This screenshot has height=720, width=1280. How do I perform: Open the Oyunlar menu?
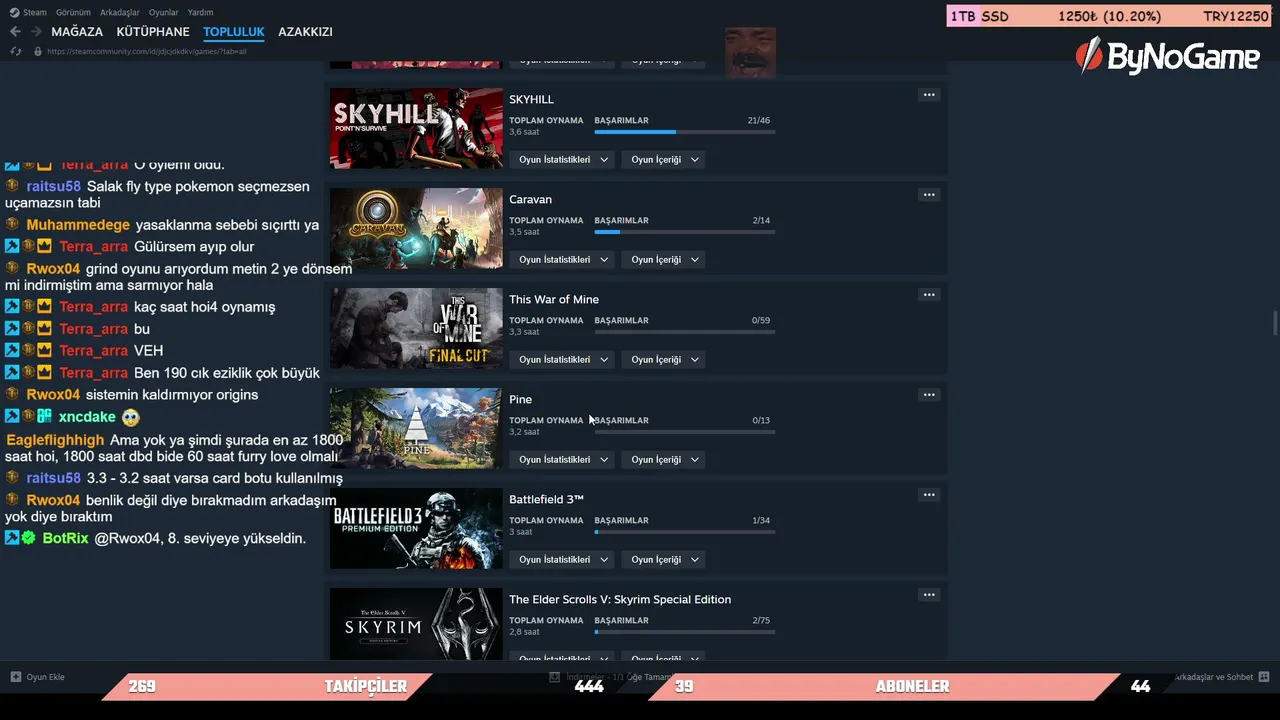(164, 12)
